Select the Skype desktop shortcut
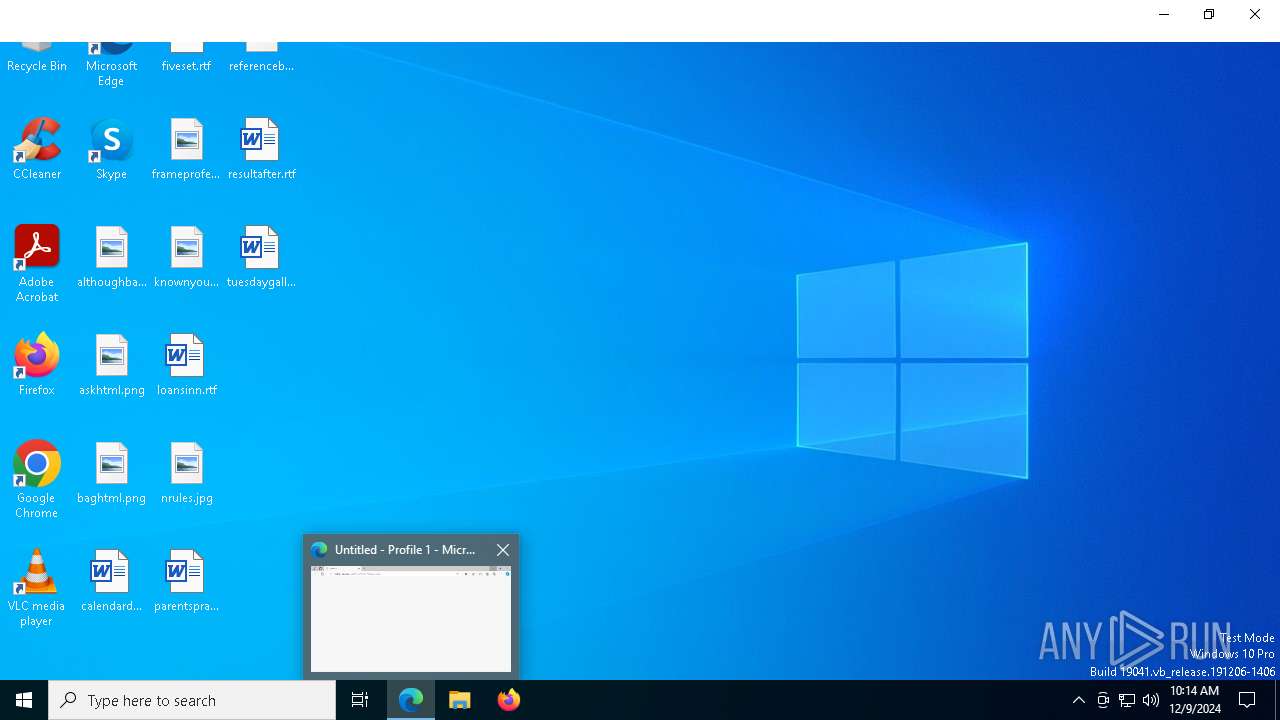This screenshot has width=1280, height=720. coord(111,149)
